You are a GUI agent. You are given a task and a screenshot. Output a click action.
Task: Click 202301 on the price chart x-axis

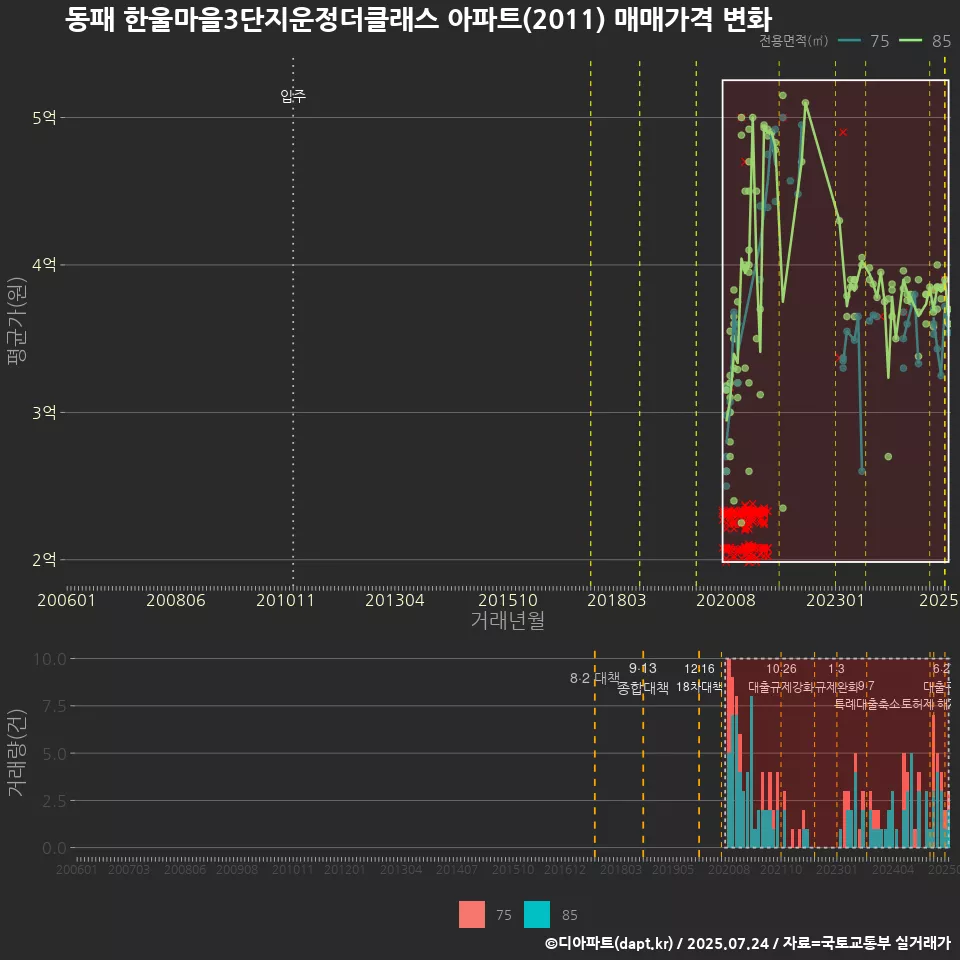(x=835, y=600)
